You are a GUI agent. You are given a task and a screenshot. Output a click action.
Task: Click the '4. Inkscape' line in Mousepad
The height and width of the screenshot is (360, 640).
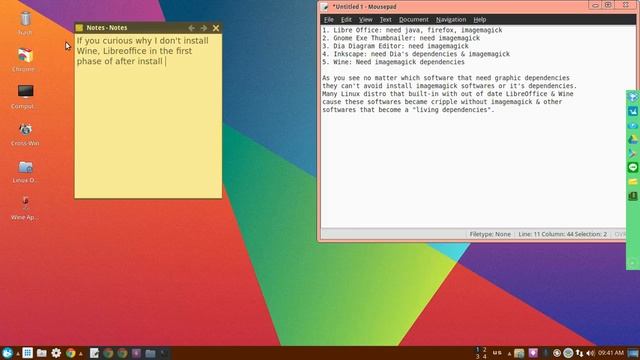point(416,54)
